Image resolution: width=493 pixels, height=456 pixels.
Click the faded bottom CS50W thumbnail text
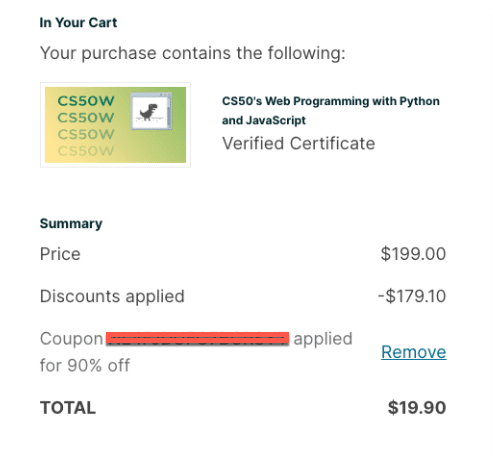pos(86,151)
